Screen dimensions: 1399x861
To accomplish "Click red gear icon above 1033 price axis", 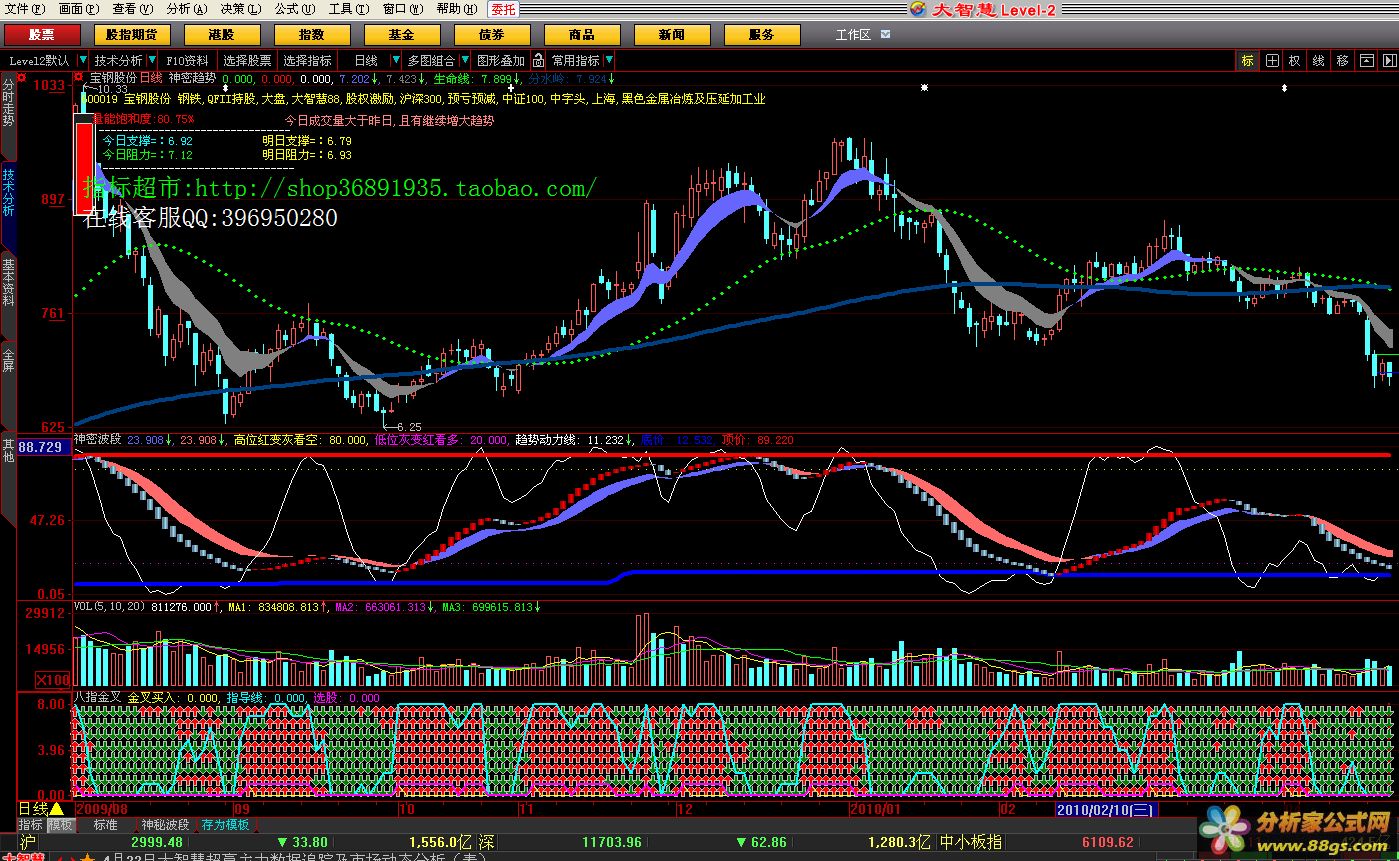I will (21, 77).
